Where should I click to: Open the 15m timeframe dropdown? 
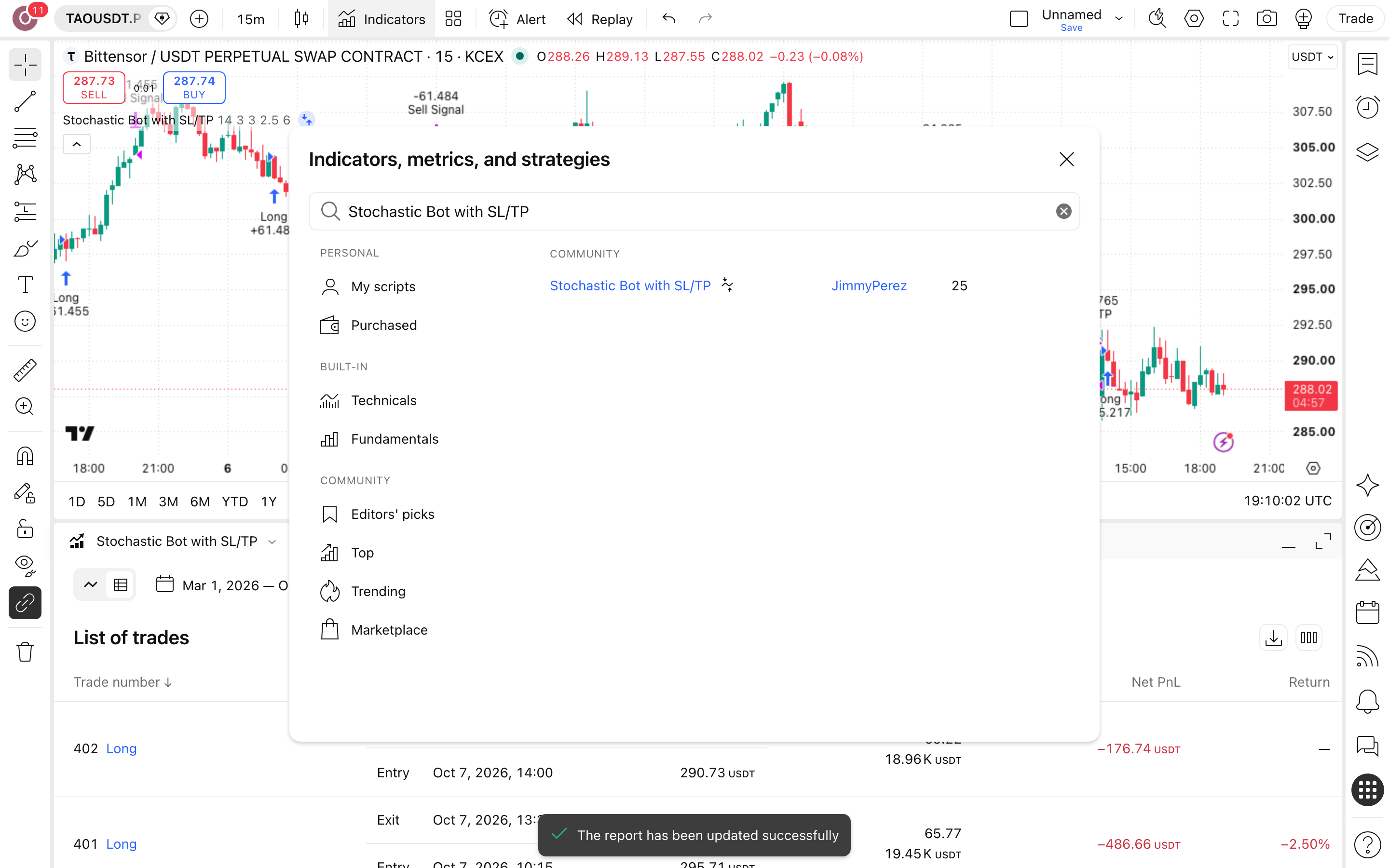251,19
